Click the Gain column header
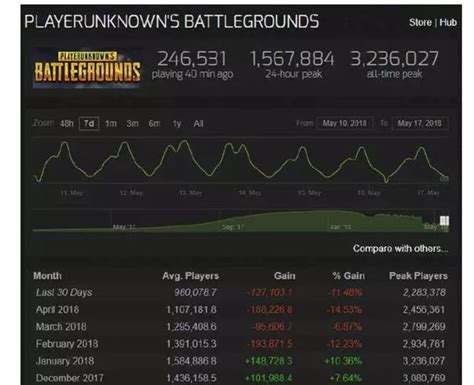 [285, 276]
